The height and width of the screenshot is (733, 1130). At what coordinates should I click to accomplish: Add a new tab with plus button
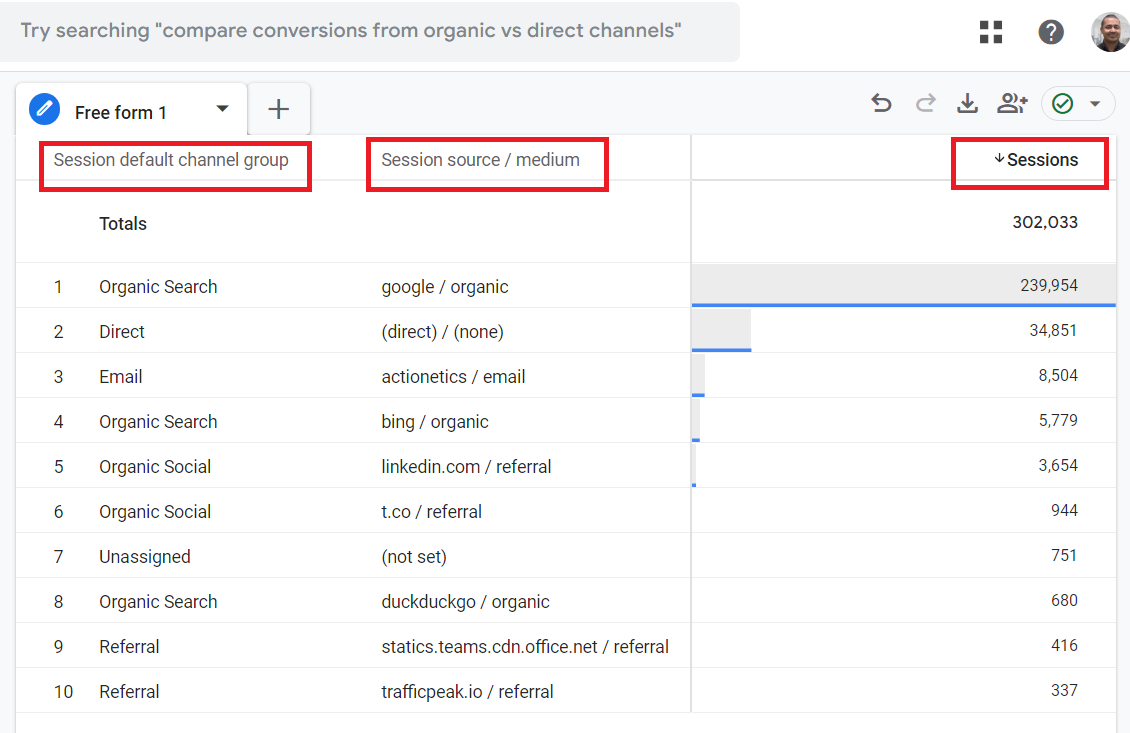click(279, 110)
